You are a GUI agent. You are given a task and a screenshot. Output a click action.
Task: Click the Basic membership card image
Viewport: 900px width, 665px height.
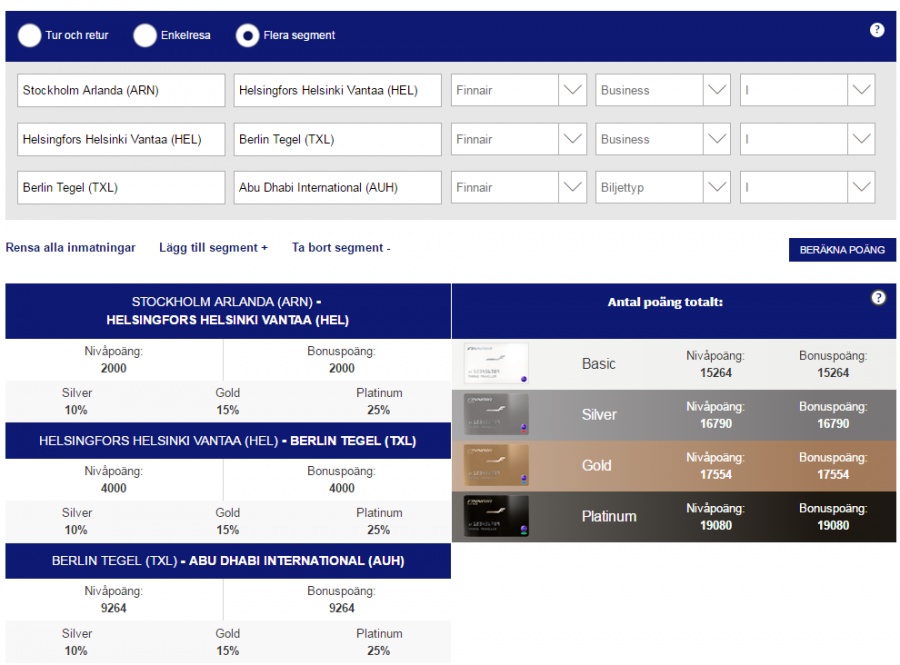[x=497, y=364]
